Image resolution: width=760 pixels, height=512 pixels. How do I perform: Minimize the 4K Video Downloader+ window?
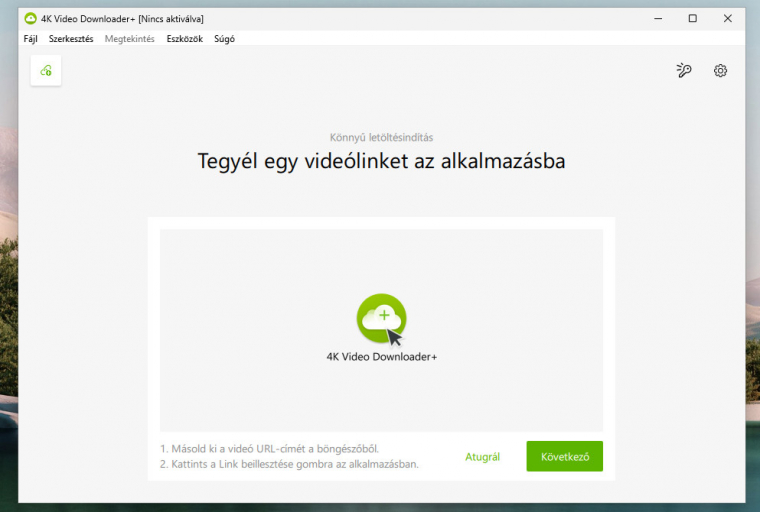pyautogui.click(x=657, y=18)
